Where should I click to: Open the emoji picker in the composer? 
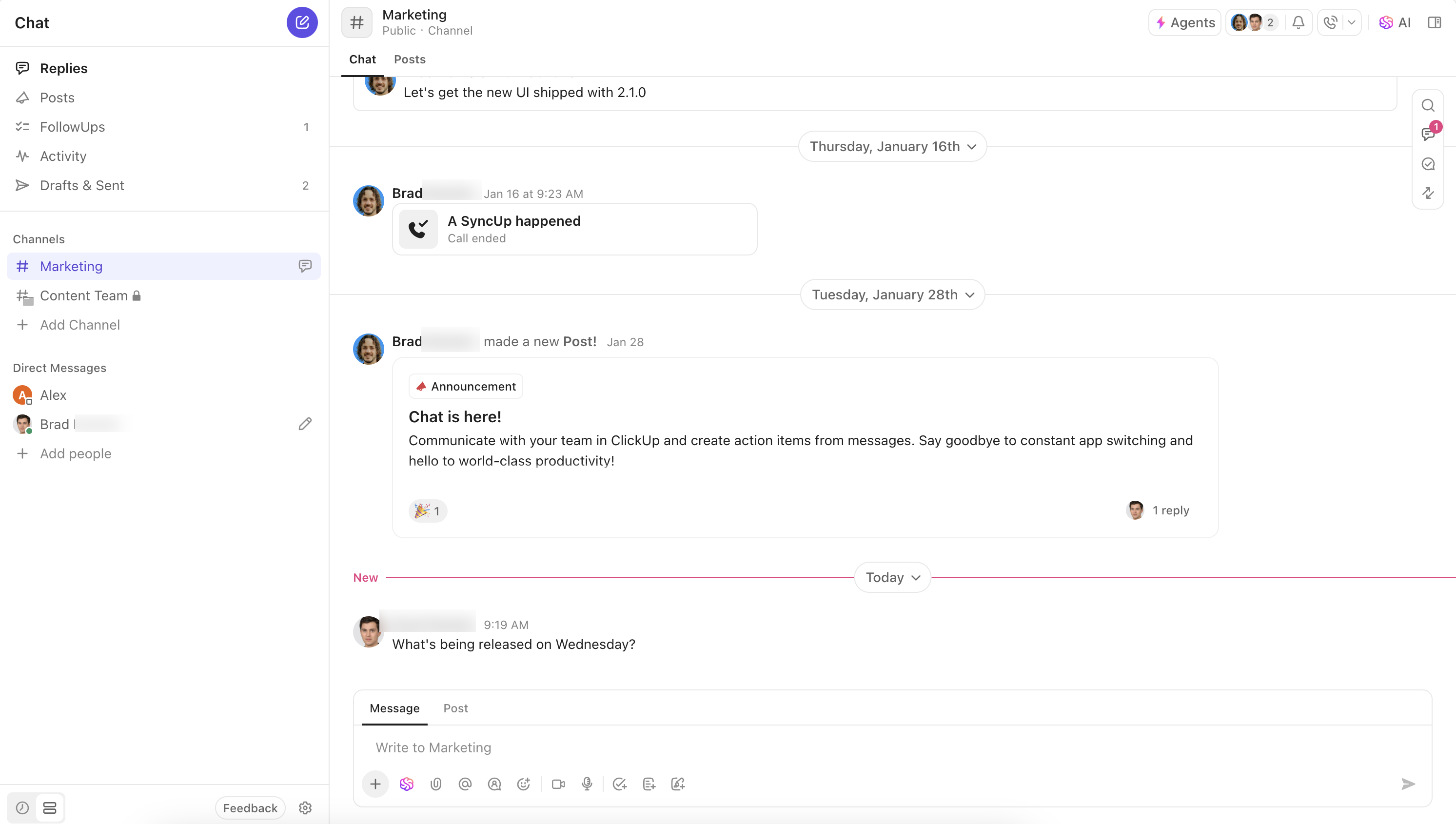[523, 784]
